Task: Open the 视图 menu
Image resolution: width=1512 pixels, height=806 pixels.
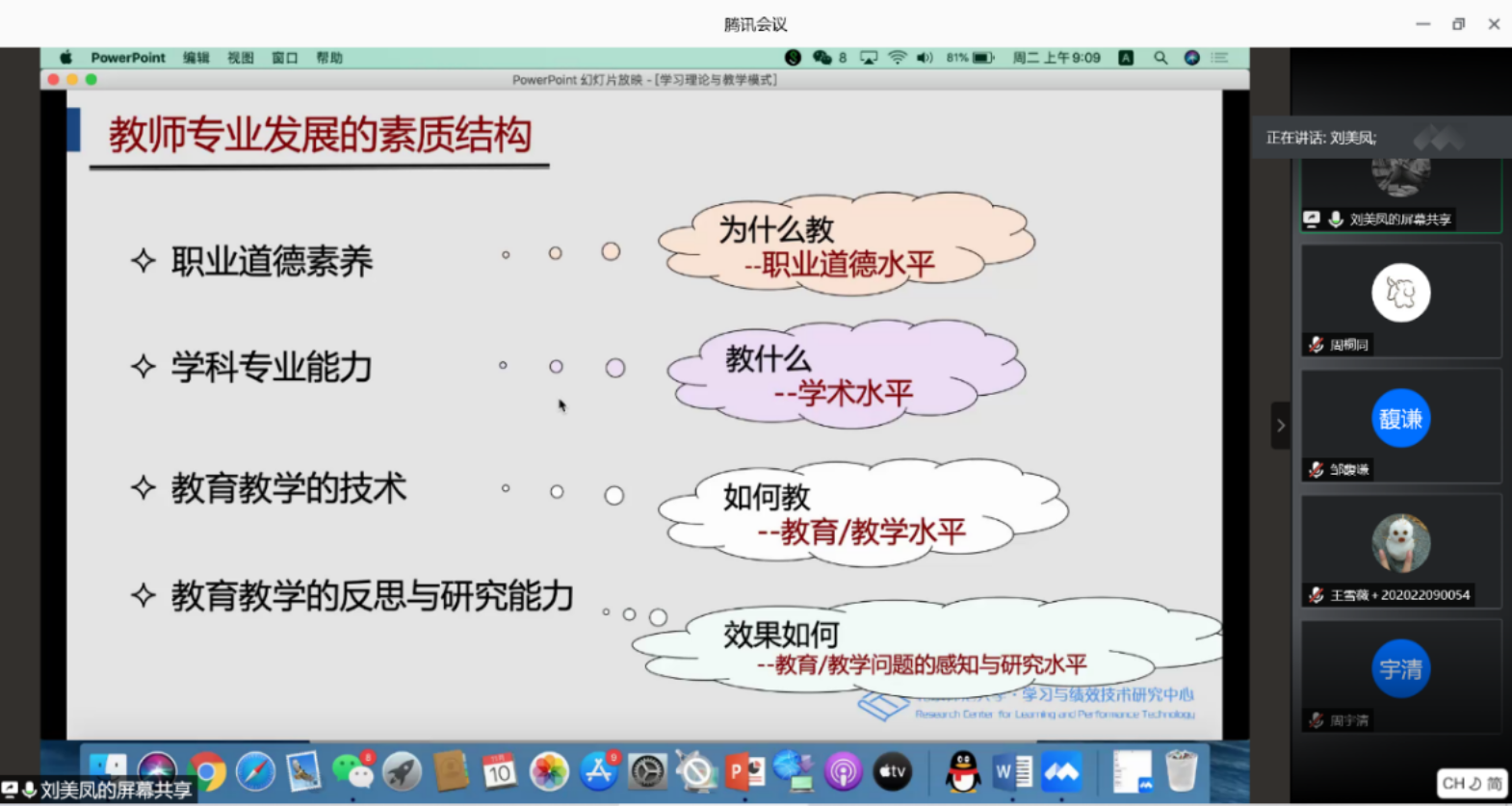Action: pyautogui.click(x=241, y=58)
